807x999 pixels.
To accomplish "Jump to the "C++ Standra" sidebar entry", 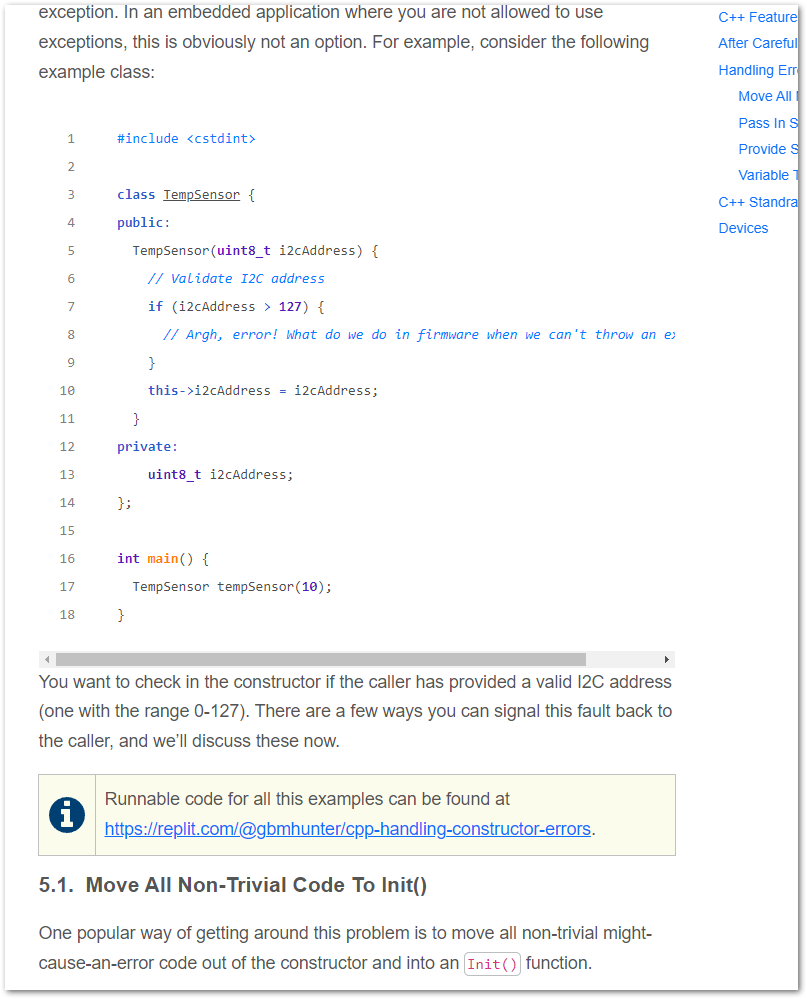I will click(757, 202).
